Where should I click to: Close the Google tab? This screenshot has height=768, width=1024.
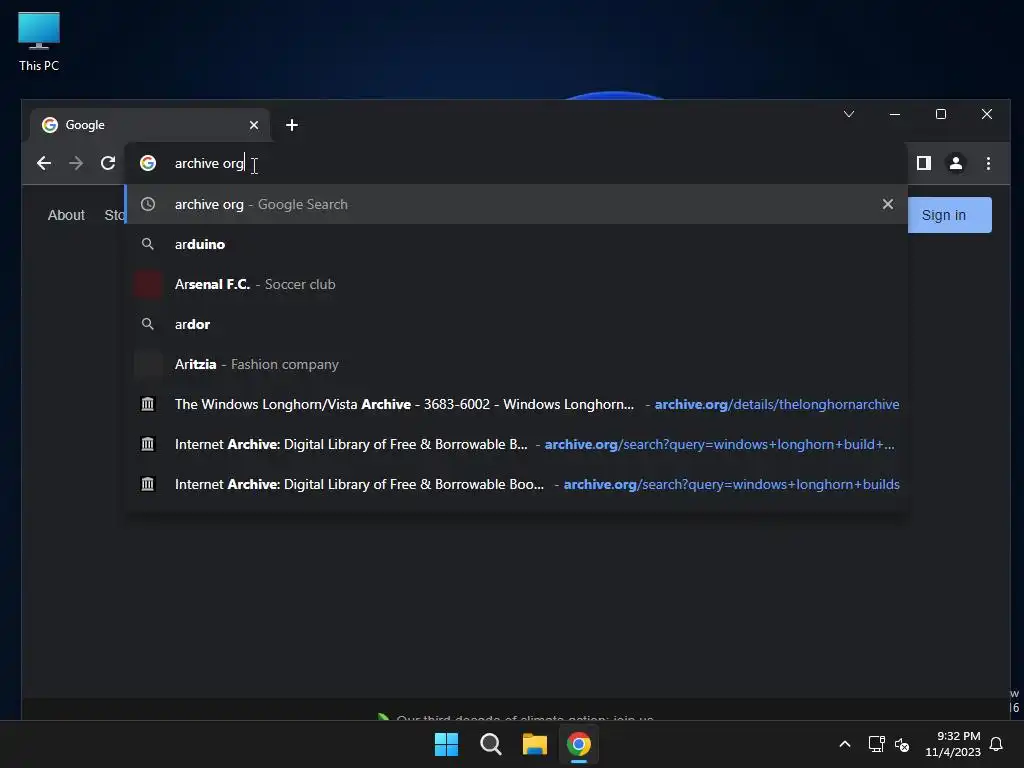(x=254, y=125)
